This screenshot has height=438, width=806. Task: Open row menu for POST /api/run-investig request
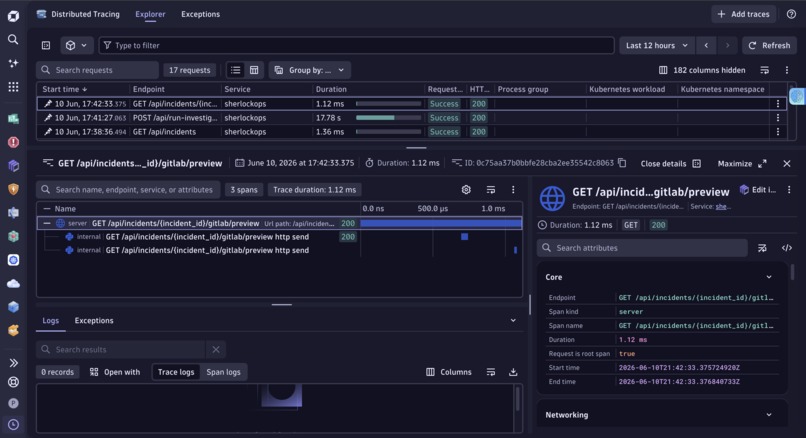[x=778, y=118]
